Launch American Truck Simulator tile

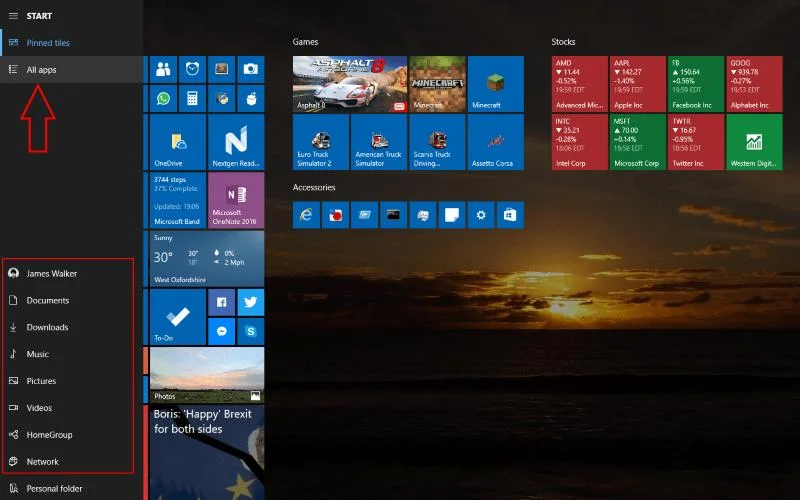click(x=379, y=142)
